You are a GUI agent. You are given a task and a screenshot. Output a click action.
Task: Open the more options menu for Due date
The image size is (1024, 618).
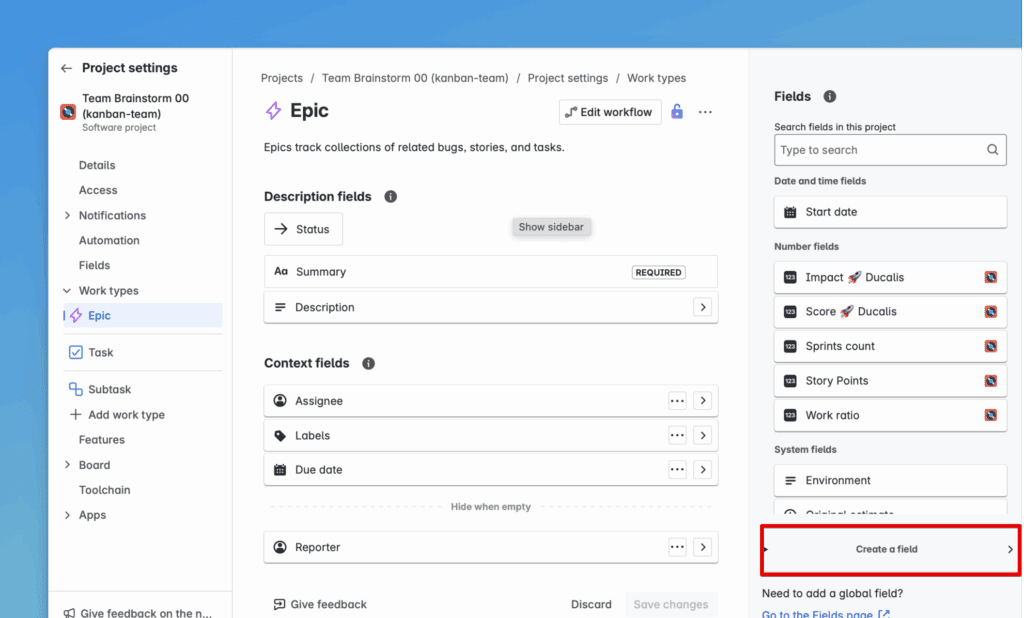coord(677,470)
